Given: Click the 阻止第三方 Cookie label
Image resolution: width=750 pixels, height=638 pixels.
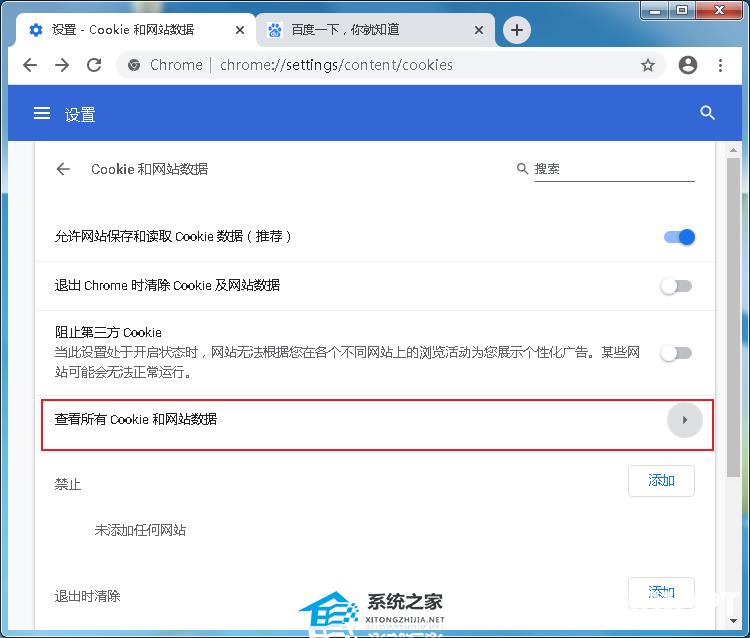Looking at the screenshot, I should click(108, 332).
